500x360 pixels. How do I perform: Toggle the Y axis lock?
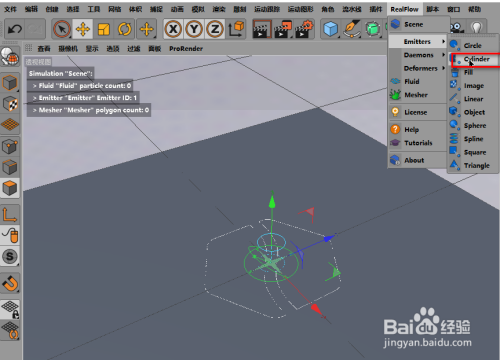click(x=194, y=29)
